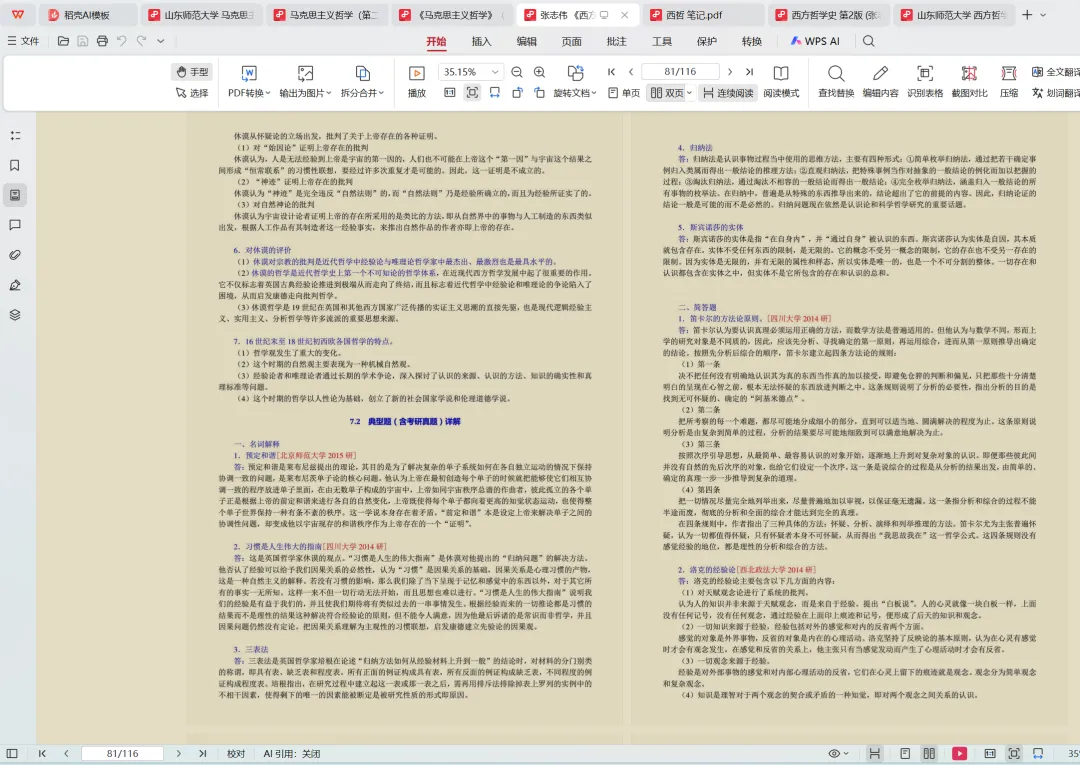Go to next page in toolbar

tap(730, 72)
